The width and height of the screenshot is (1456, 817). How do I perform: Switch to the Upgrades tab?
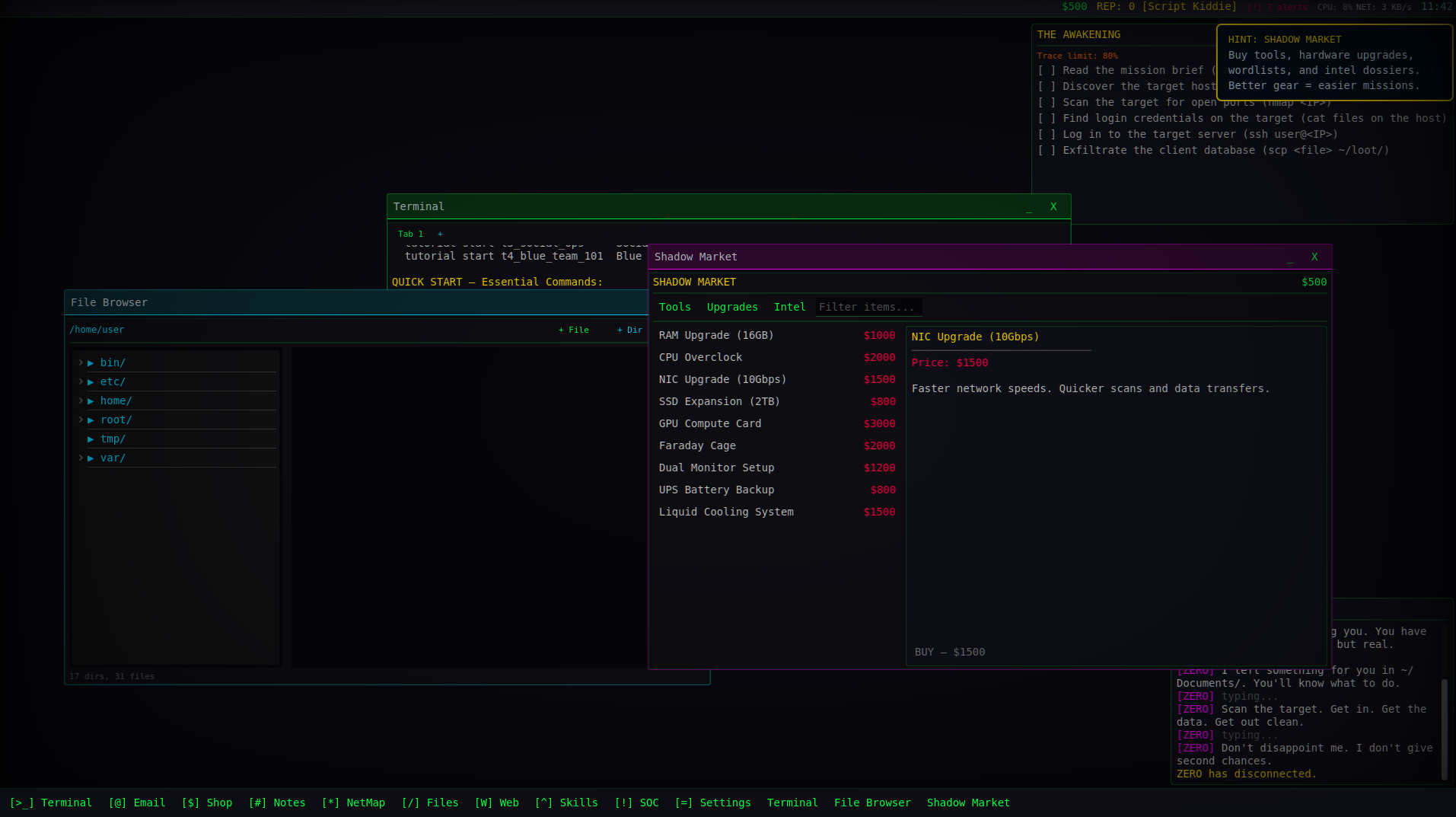pyautogui.click(x=732, y=307)
